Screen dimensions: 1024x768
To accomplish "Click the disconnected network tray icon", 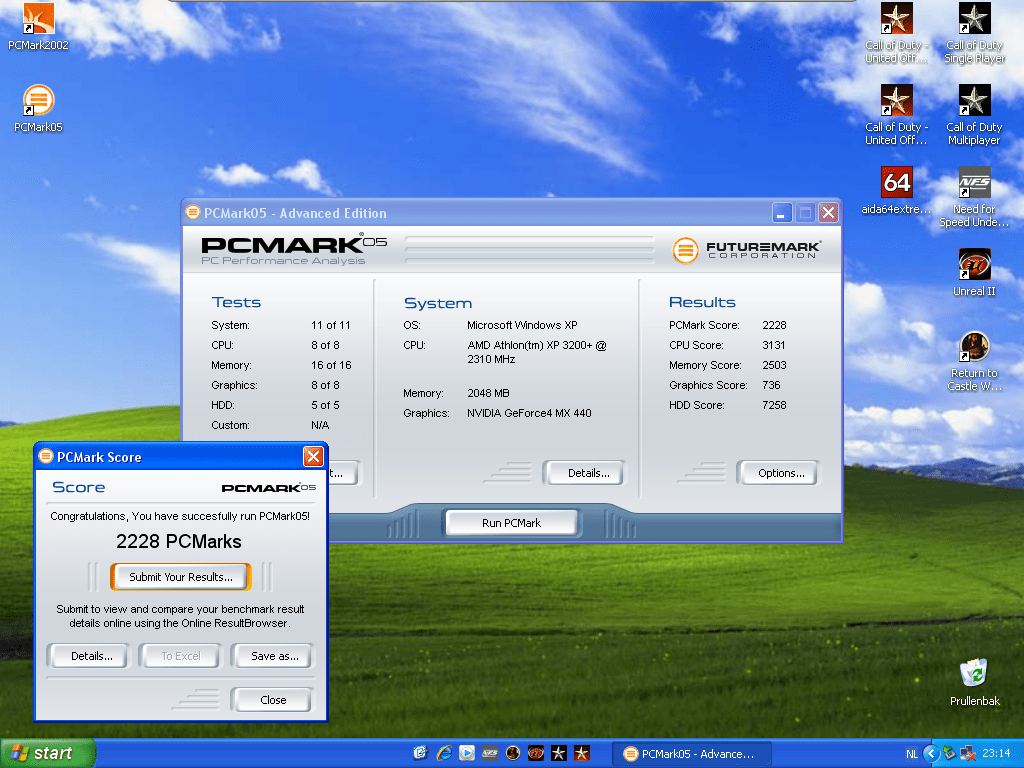I will pyautogui.click(x=968, y=754).
